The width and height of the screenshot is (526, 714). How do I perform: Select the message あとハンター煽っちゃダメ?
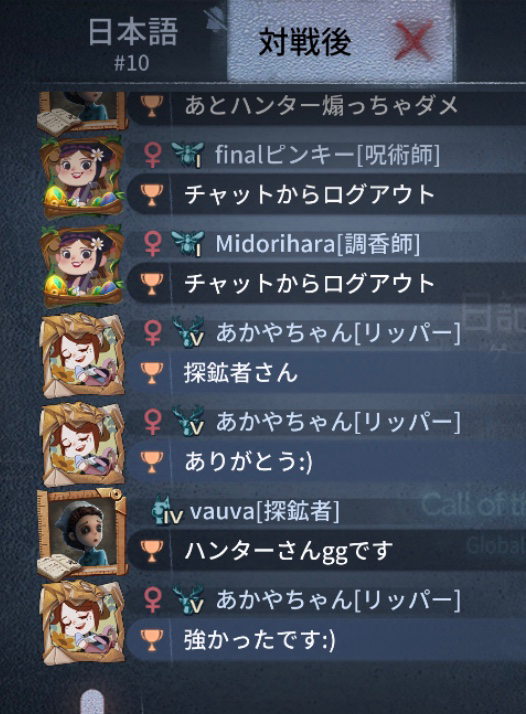[x=321, y=106]
